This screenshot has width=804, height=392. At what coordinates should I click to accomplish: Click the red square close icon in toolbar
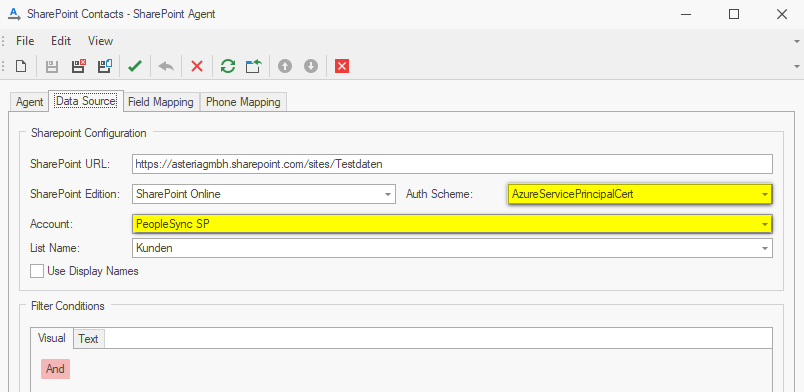(x=342, y=66)
